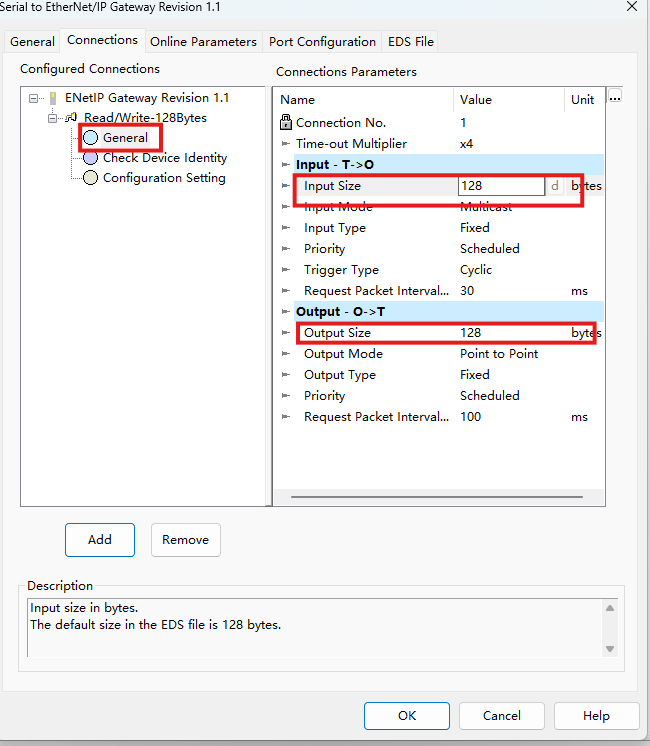Click the purple circle icon beside Check Device Identity
The width and height of the screenshot is (650, 746).
(90, 157)
